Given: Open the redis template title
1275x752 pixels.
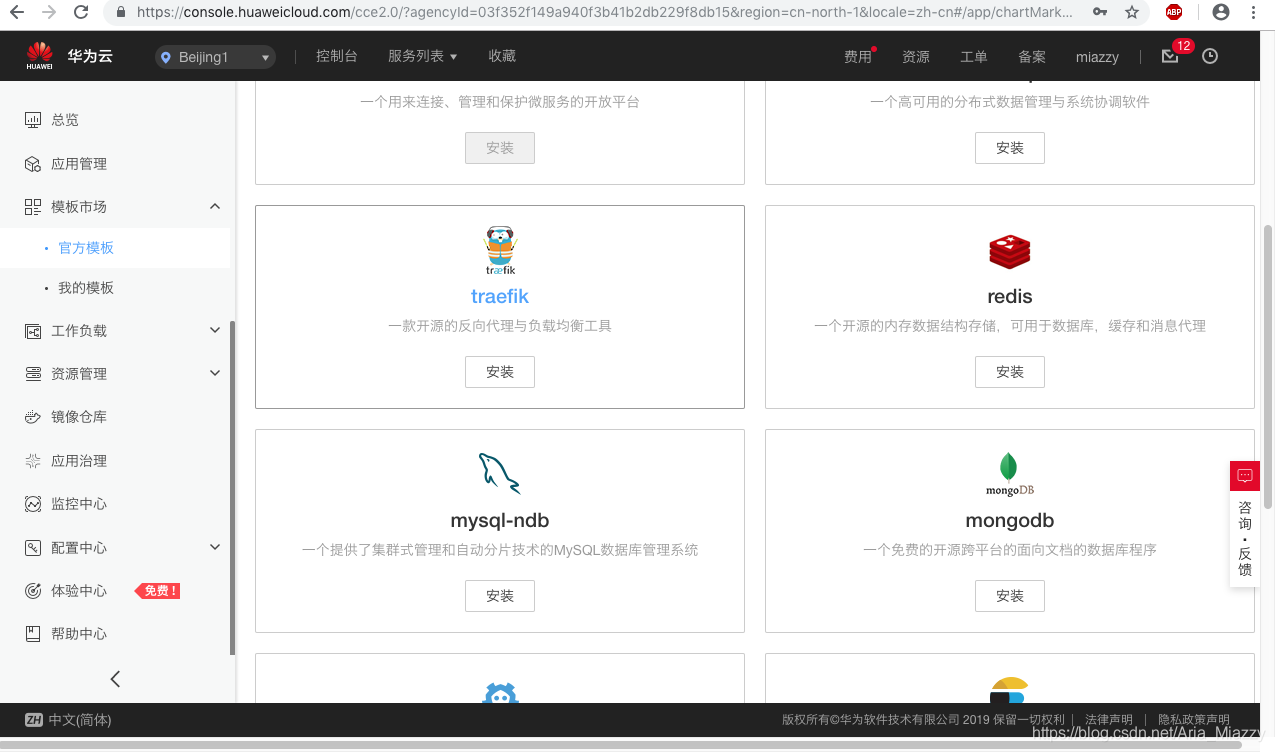Looking at the screenshot, I should coord(1010,297).
